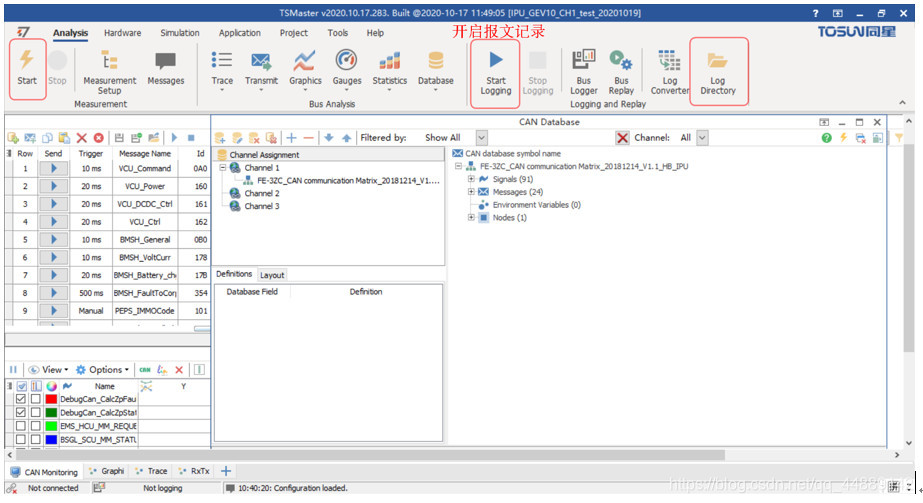Enable visibility checkbox for BSGL_SCU_MM_STATU
This screenshot has width=923, height=503.
point(21,439)
